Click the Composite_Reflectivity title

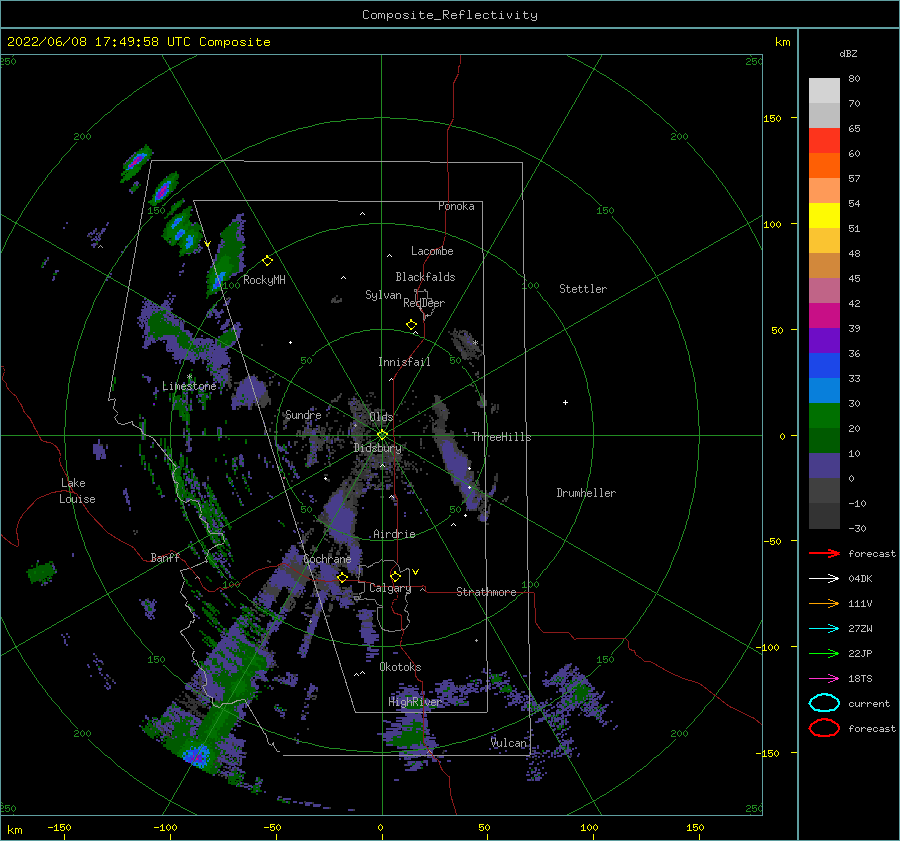click(x=450, y=15)
